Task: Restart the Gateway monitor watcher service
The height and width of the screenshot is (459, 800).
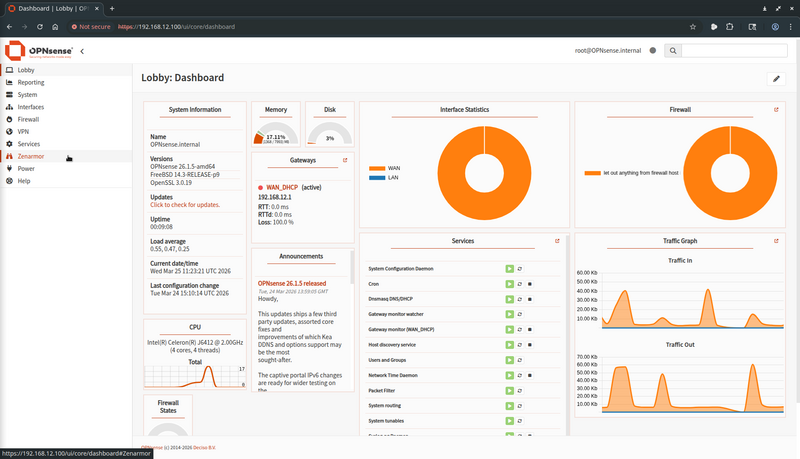Action: 520,314
